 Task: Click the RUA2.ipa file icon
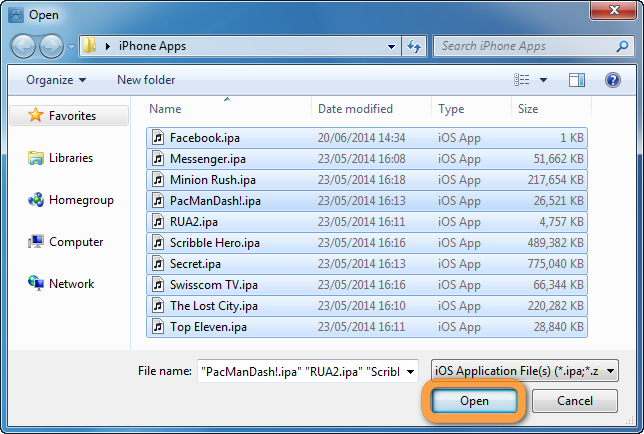click(x=158, y=221)
